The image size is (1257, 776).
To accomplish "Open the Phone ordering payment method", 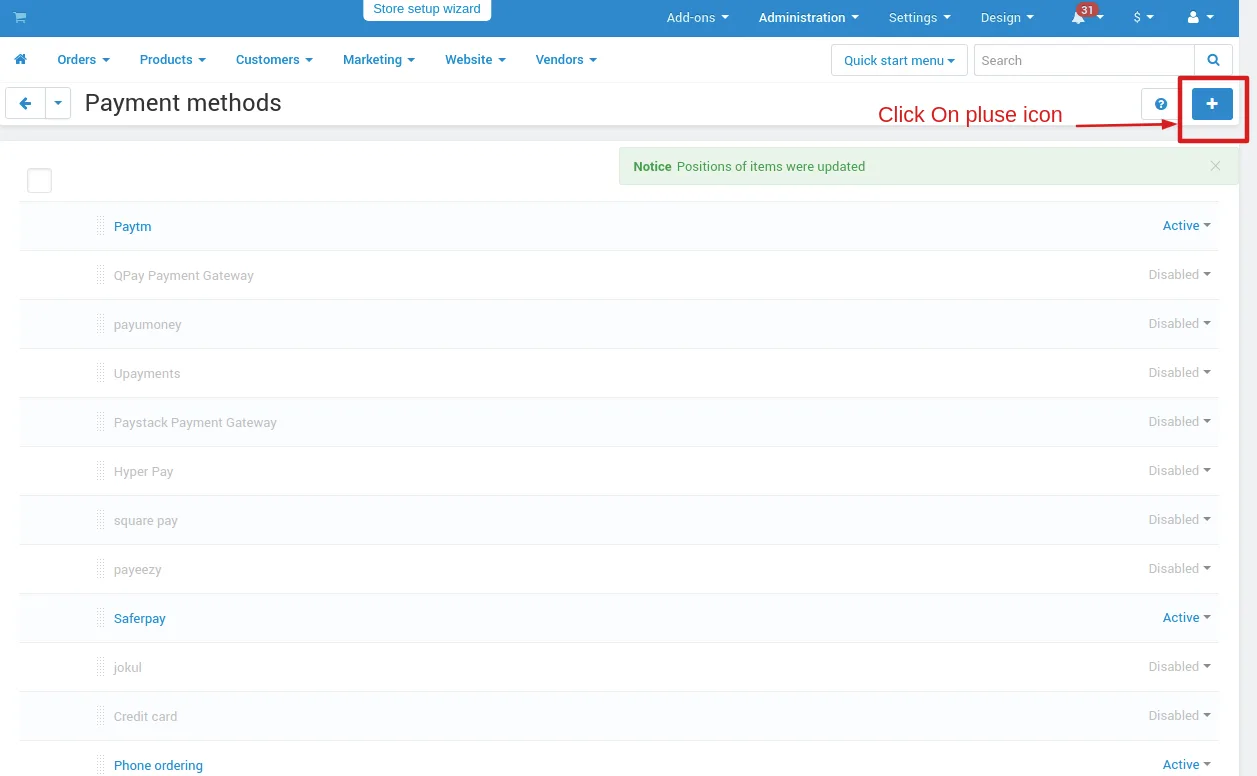I will (158, 766).
